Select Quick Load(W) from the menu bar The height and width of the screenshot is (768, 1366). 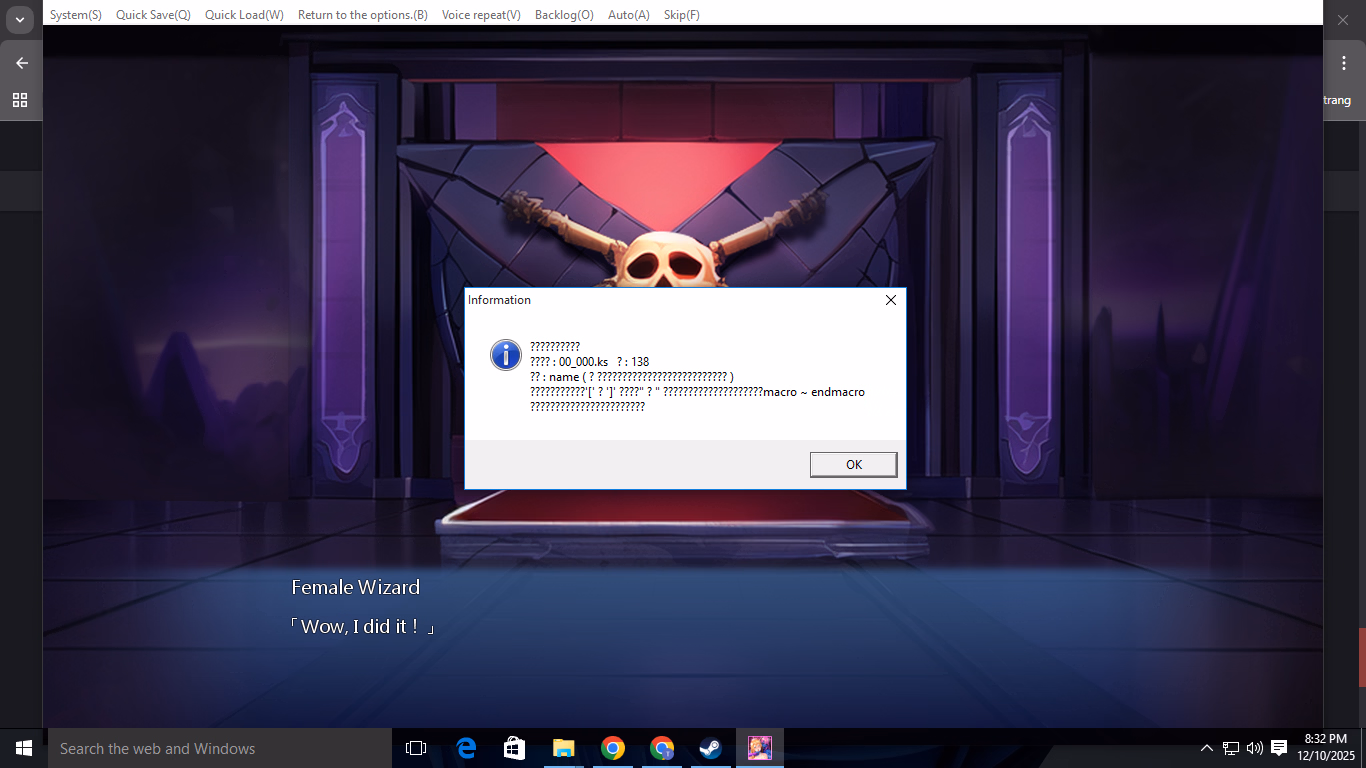tap(244, 15)
